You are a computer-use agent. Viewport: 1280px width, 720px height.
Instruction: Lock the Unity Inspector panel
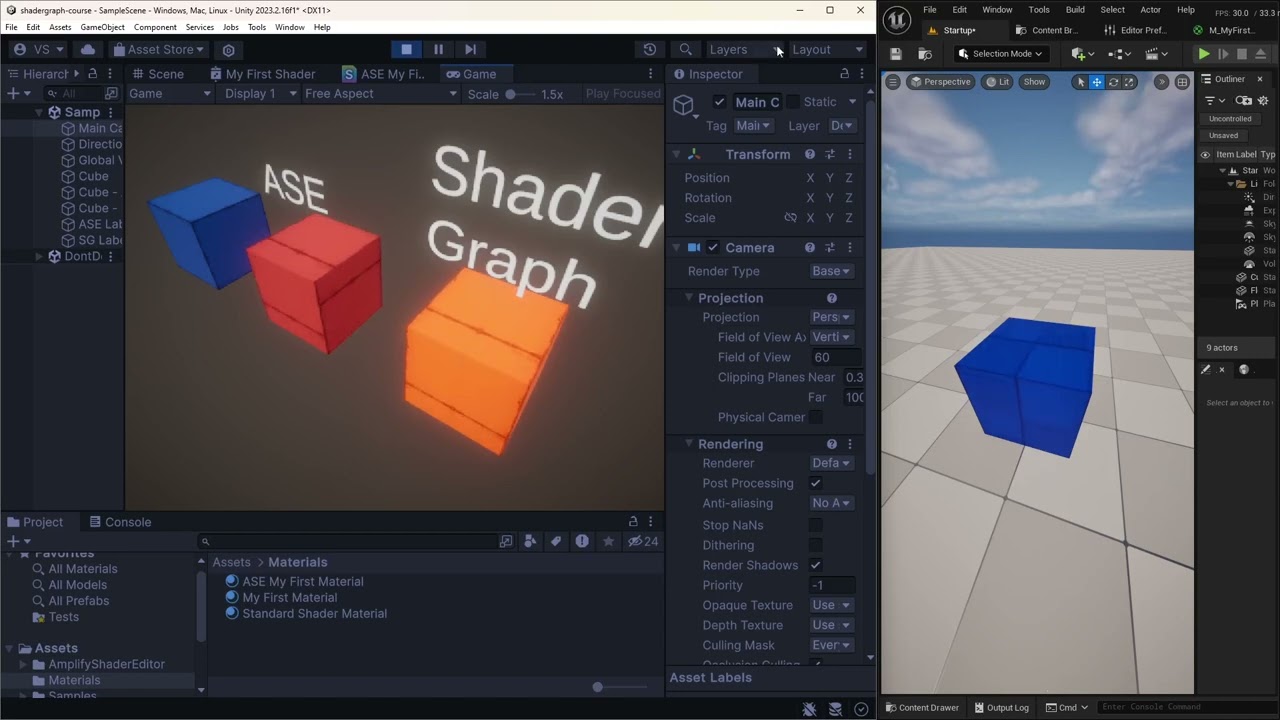point(844,74)
